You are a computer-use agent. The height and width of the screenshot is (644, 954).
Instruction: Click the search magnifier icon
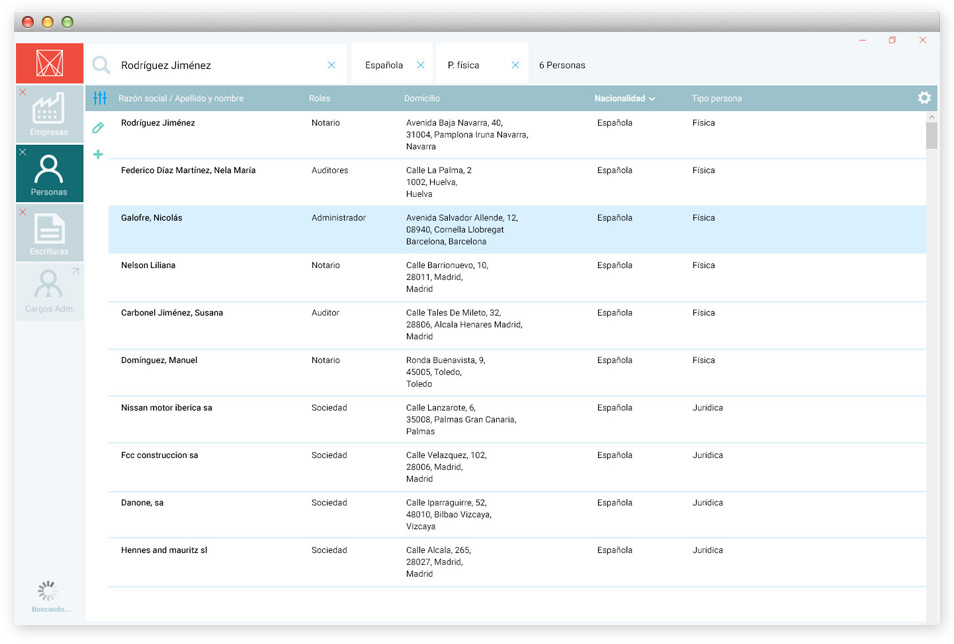click(101, 65)
